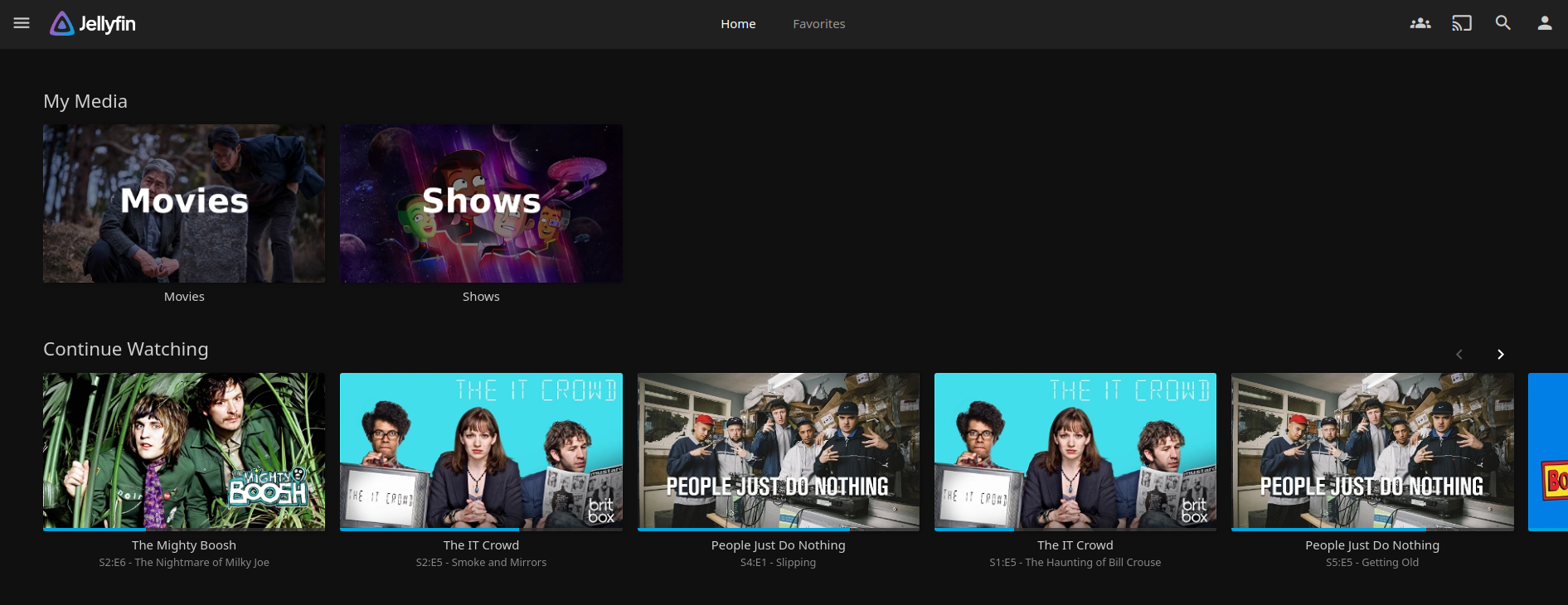This screenshot has height=605, width=1568.
Task: Select the Home tab
Action: click(x=737, y=24)
